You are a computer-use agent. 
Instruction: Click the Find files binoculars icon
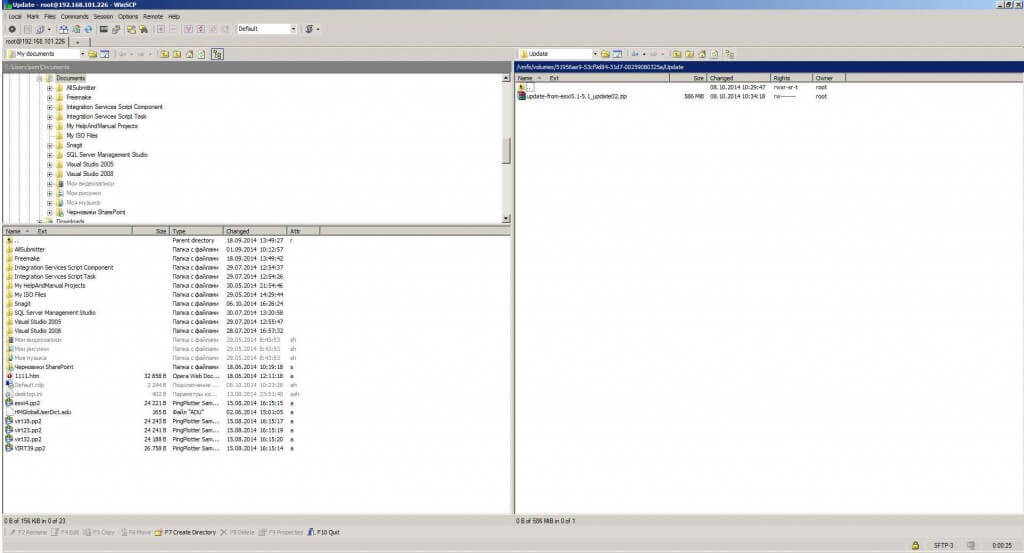(143, 29)
